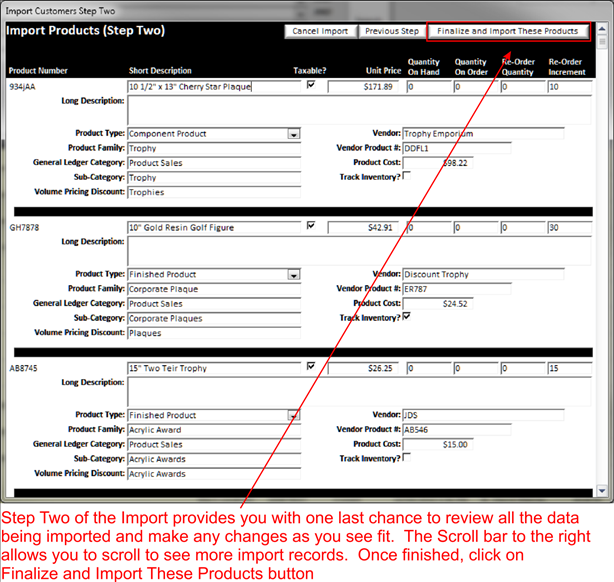Select product number text 934JAA
Image resolution: width=614 pixels, height=582 pixels.
coord(23,87)
